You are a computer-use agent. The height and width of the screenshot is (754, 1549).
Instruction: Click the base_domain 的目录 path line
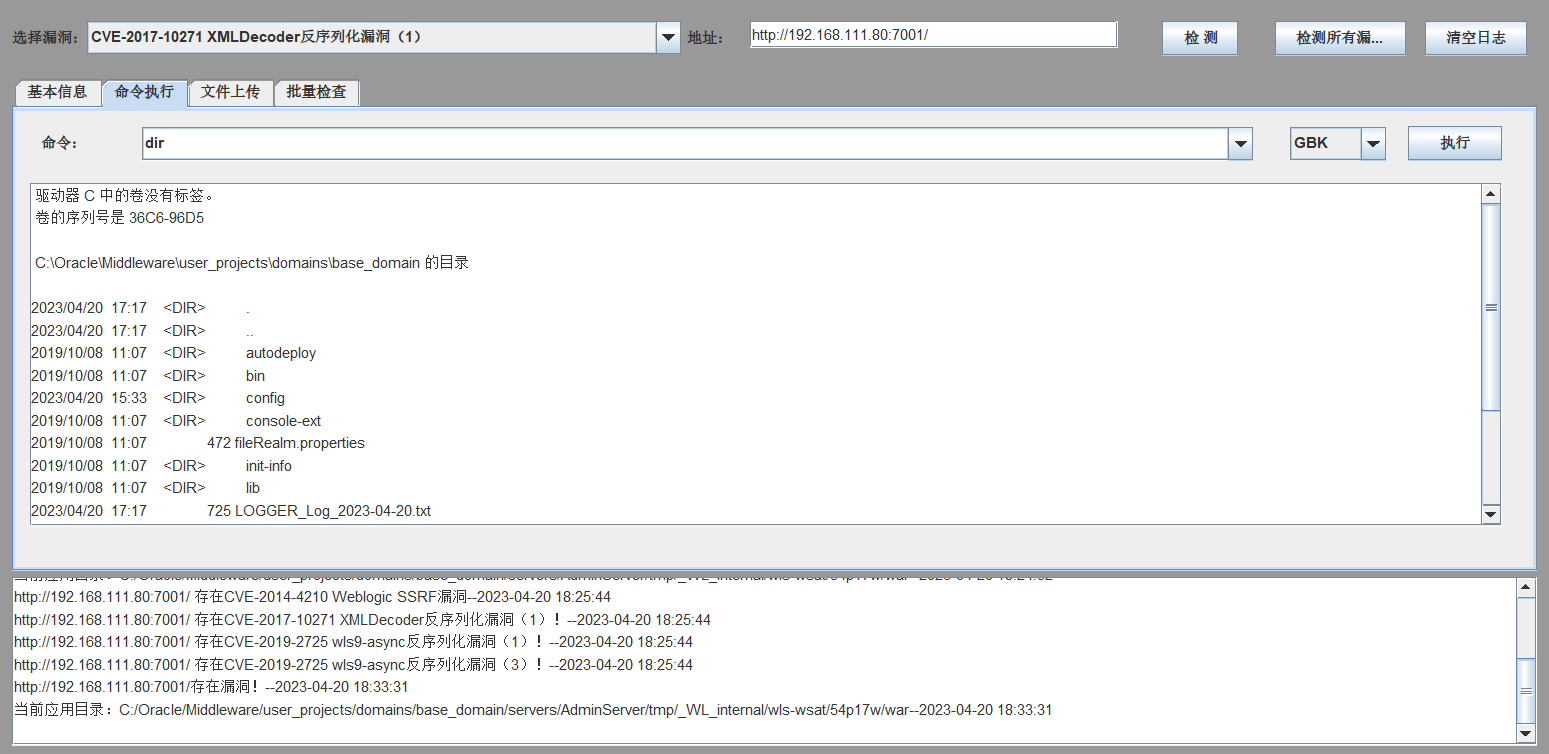click(251, 263)
